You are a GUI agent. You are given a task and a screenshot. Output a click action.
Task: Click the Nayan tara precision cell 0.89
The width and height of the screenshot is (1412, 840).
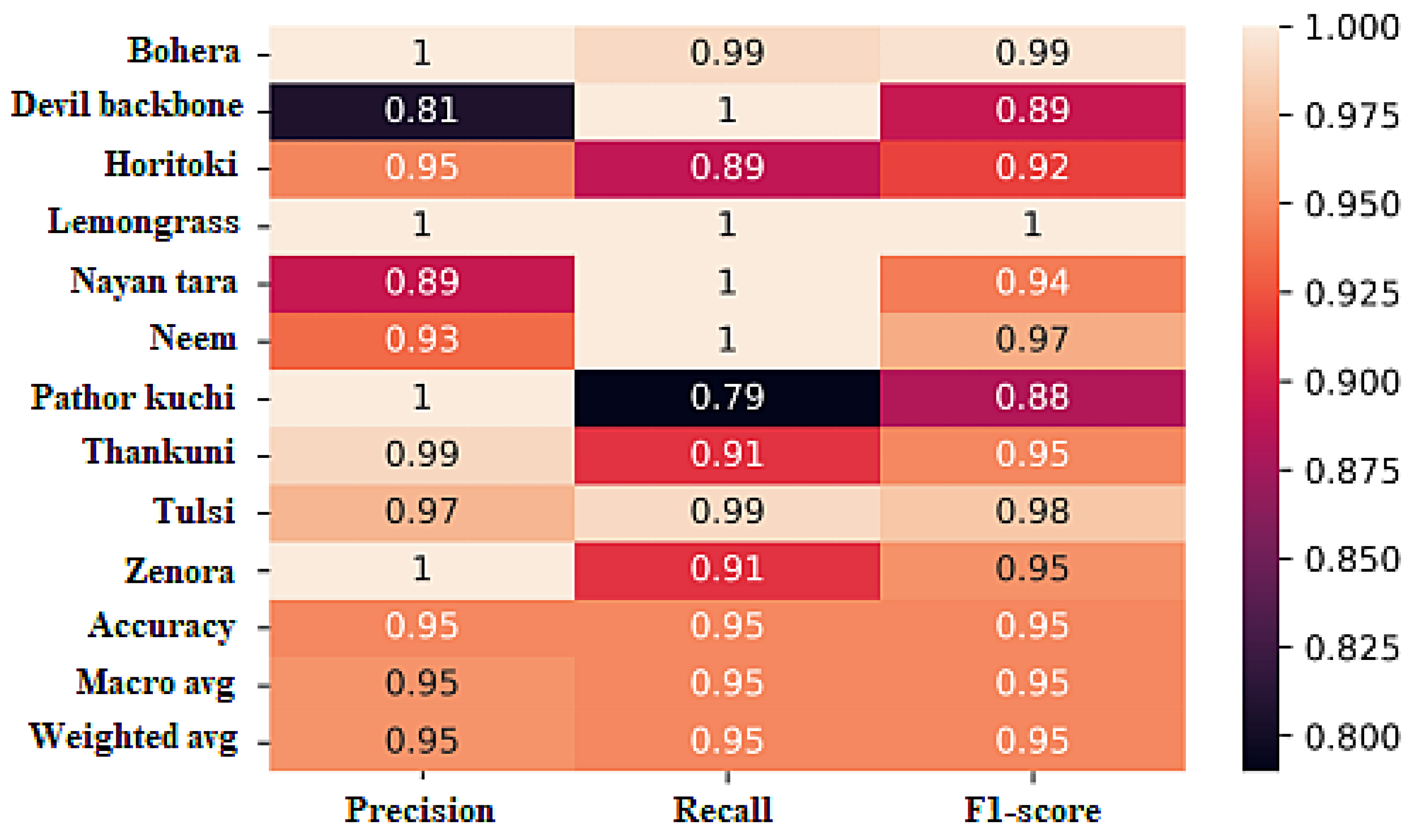[x=421, y=282]
